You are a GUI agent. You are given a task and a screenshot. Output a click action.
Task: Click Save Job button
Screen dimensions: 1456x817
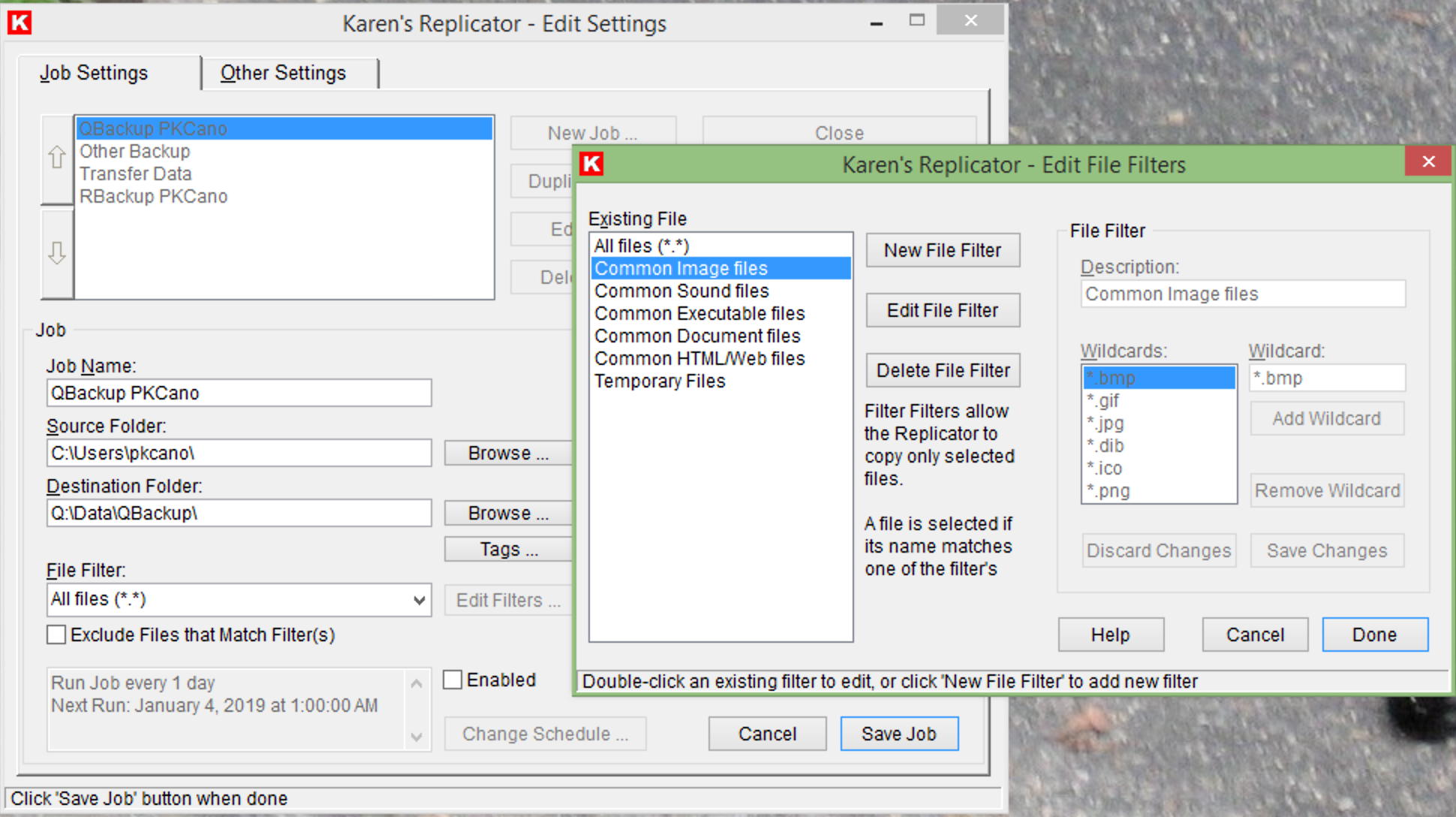coord(898,734)
